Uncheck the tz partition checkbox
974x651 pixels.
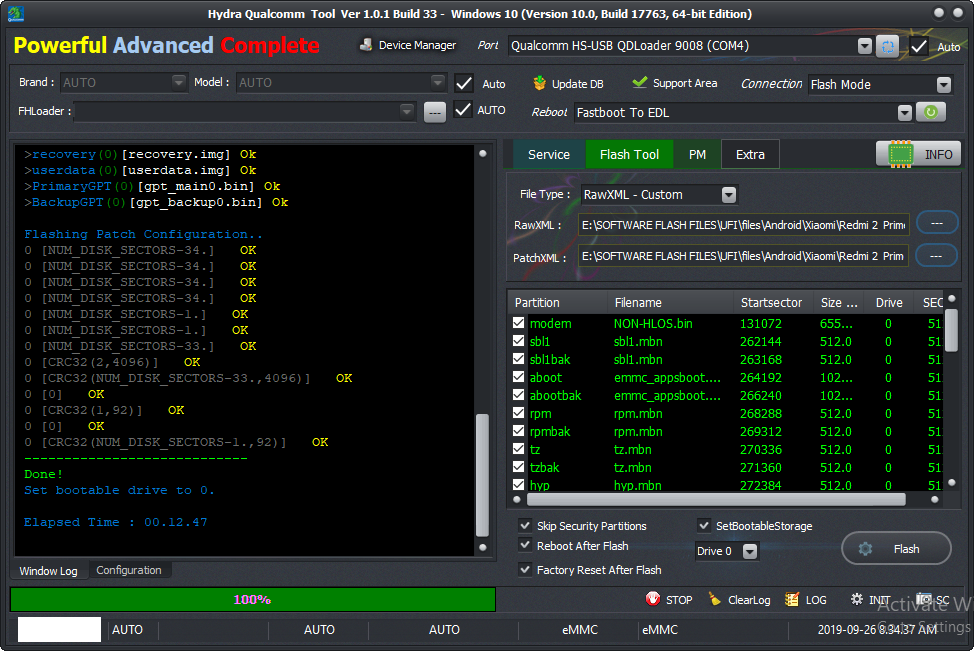tap(519, 449)
